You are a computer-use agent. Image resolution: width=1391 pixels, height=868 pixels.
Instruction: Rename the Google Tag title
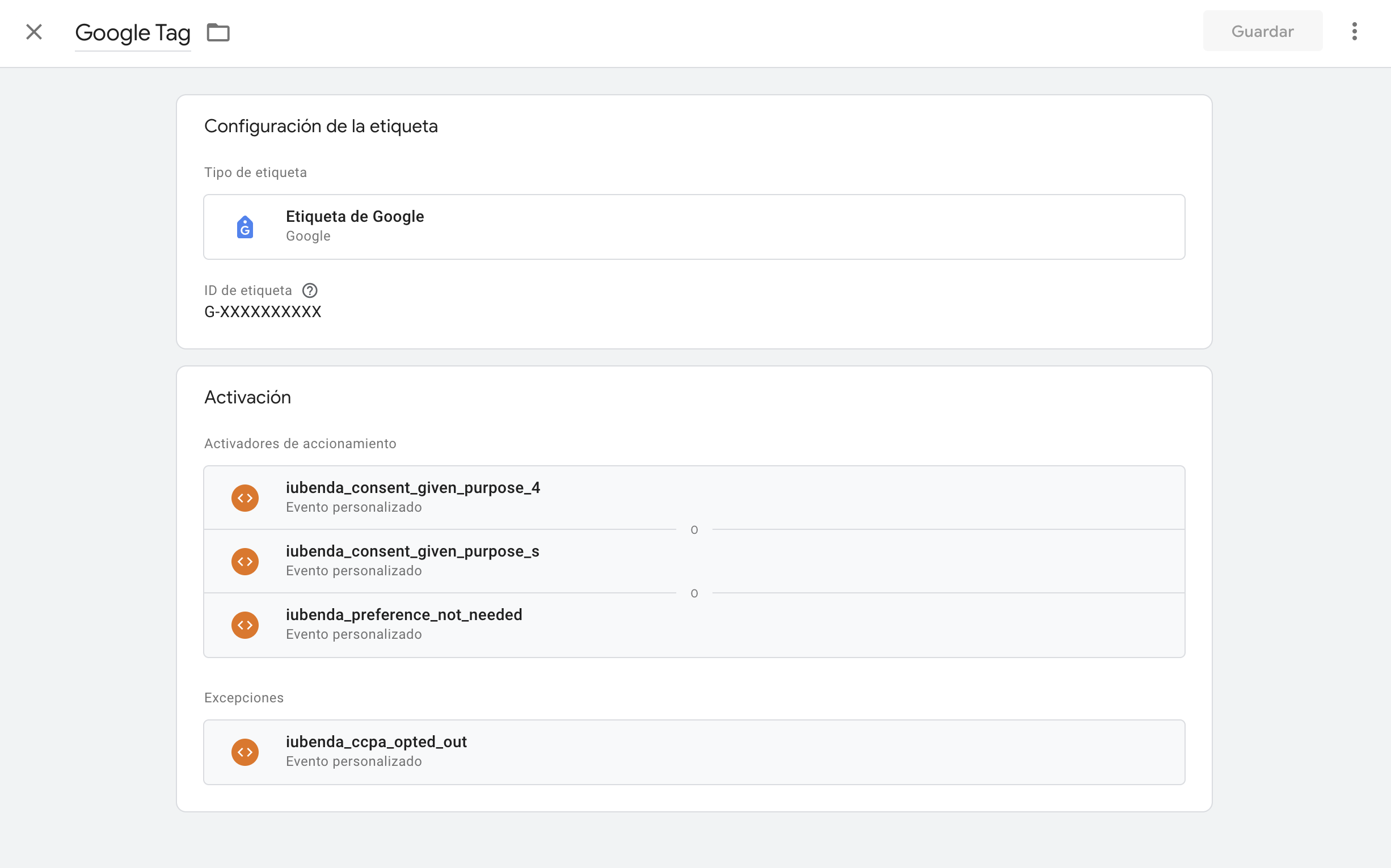pyautogui.click(x=133, y=33)
